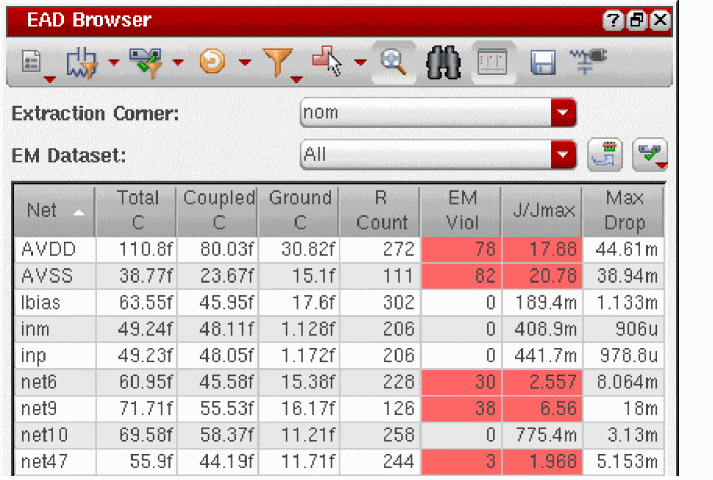
Task: Click EM Viol cell 38 for net9
Action: click(x=461, y=408)
